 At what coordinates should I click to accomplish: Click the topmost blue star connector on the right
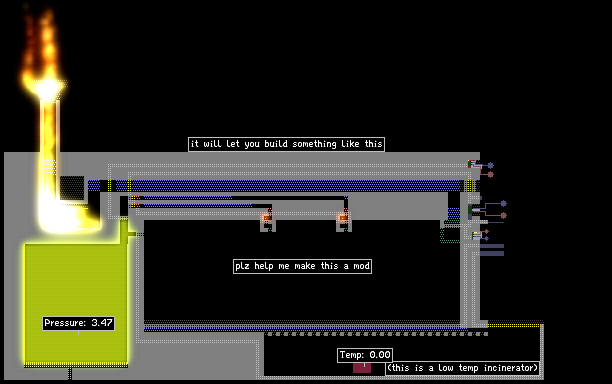coord(491,165)
